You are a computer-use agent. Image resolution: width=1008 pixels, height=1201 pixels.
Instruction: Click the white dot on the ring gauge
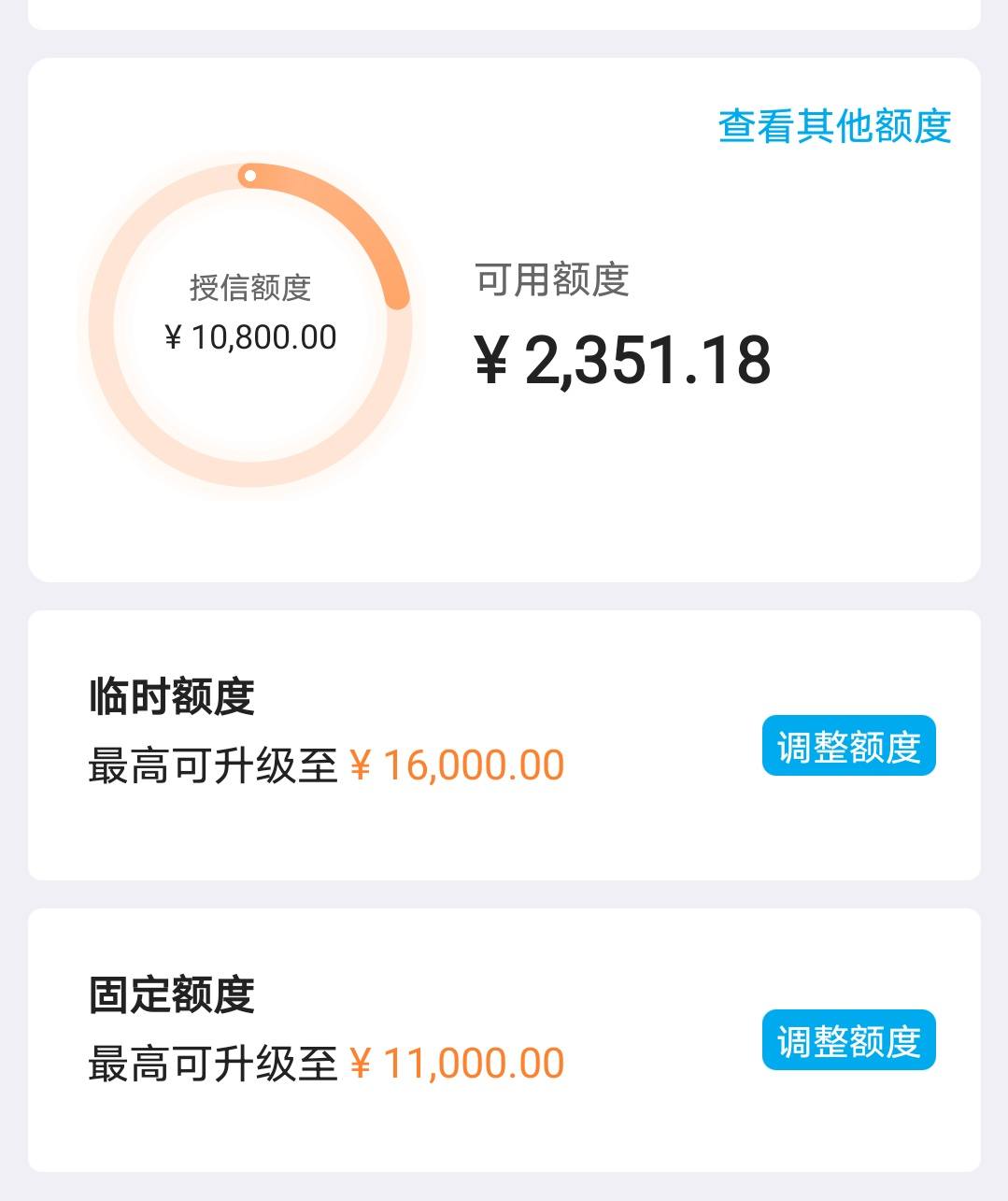pyautogui.click(x=249, y=176)
